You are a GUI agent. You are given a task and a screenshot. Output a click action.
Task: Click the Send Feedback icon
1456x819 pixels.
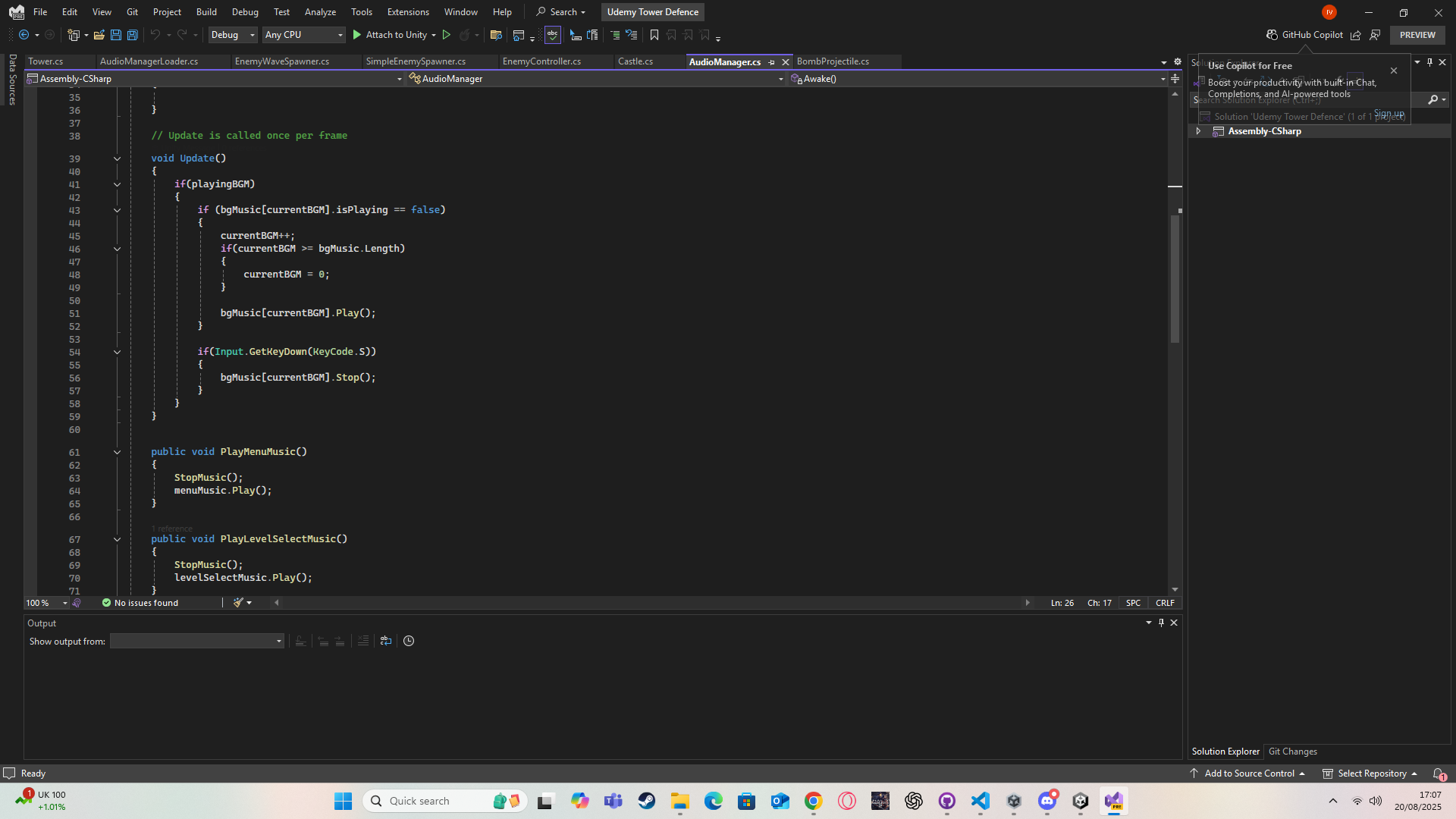[1375, 35]
